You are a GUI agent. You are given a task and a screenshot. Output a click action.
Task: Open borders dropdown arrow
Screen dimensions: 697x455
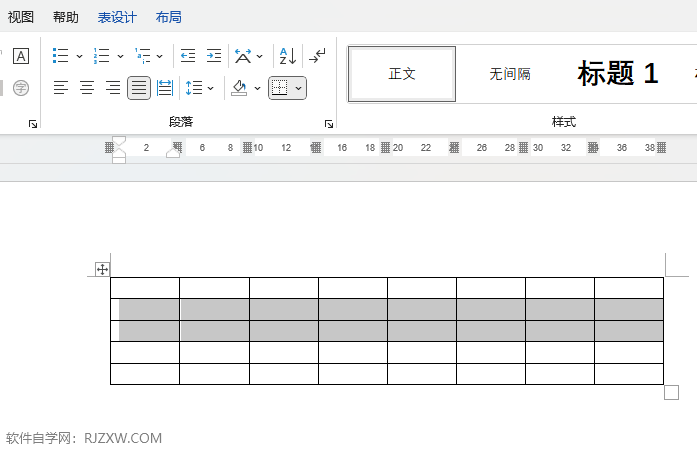(x=299, y=88)
